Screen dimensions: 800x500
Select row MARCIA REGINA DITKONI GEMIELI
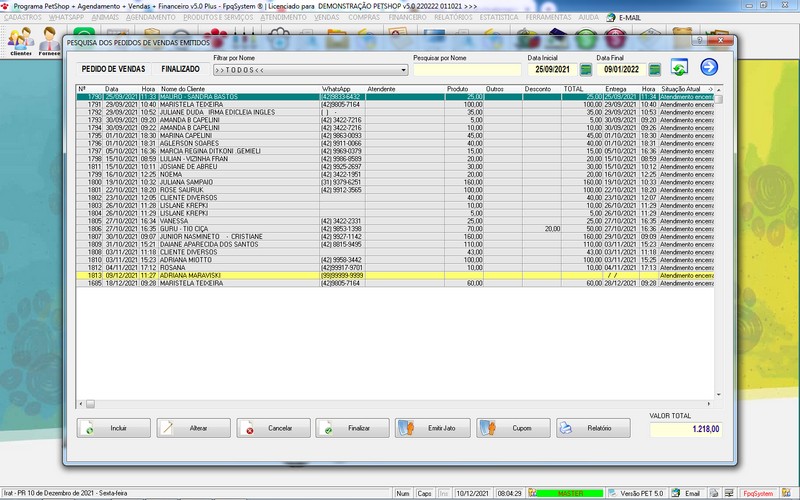[395, 151]
